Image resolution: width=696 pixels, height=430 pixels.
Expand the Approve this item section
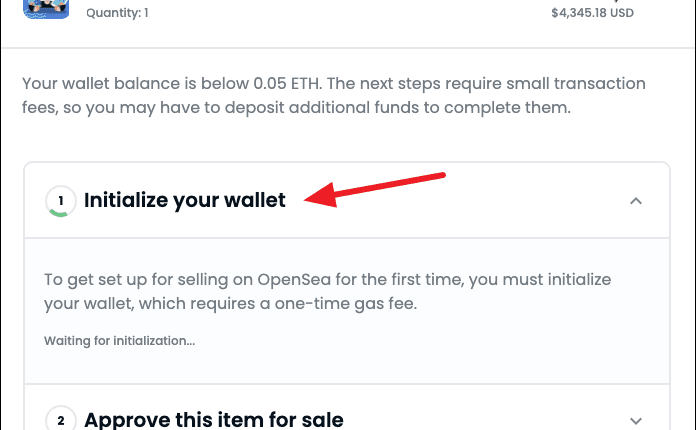pyautogui.click(x=636, y=420)
